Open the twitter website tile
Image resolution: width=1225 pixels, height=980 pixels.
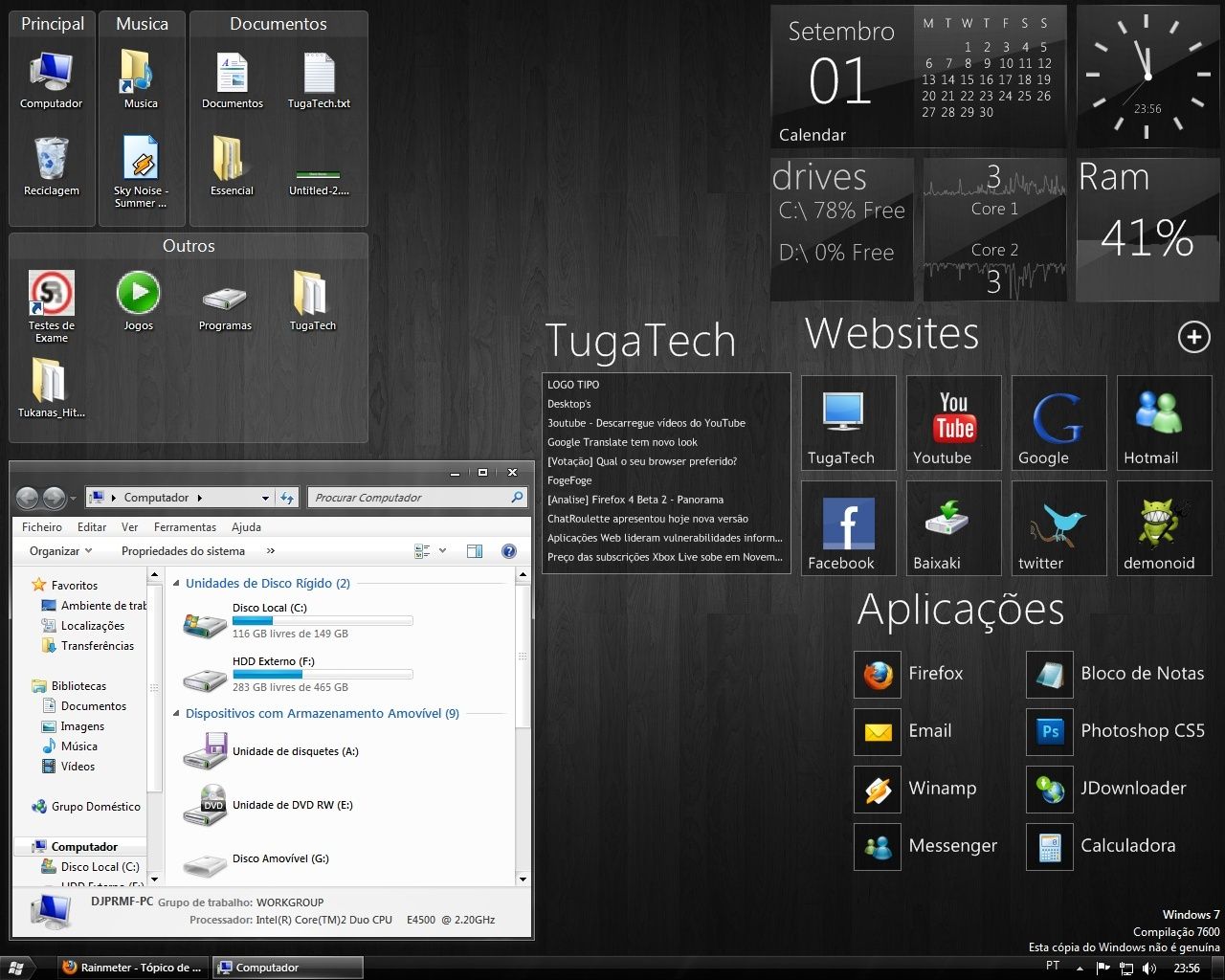(x=1058, y=527)
